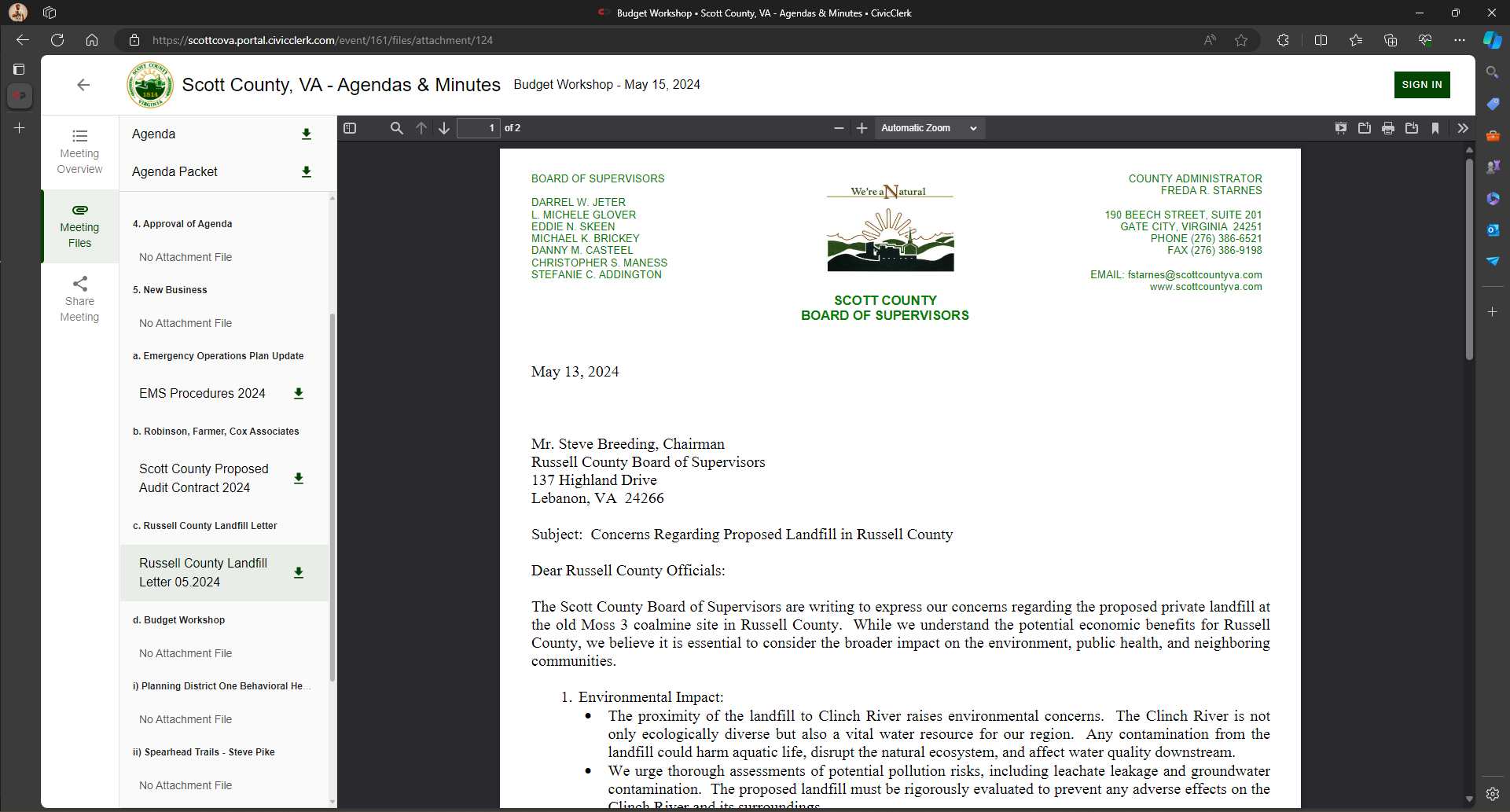1510x812 pixels.
Task: Download EMS Procedures 2024 attachment
Action: [299, 394]
